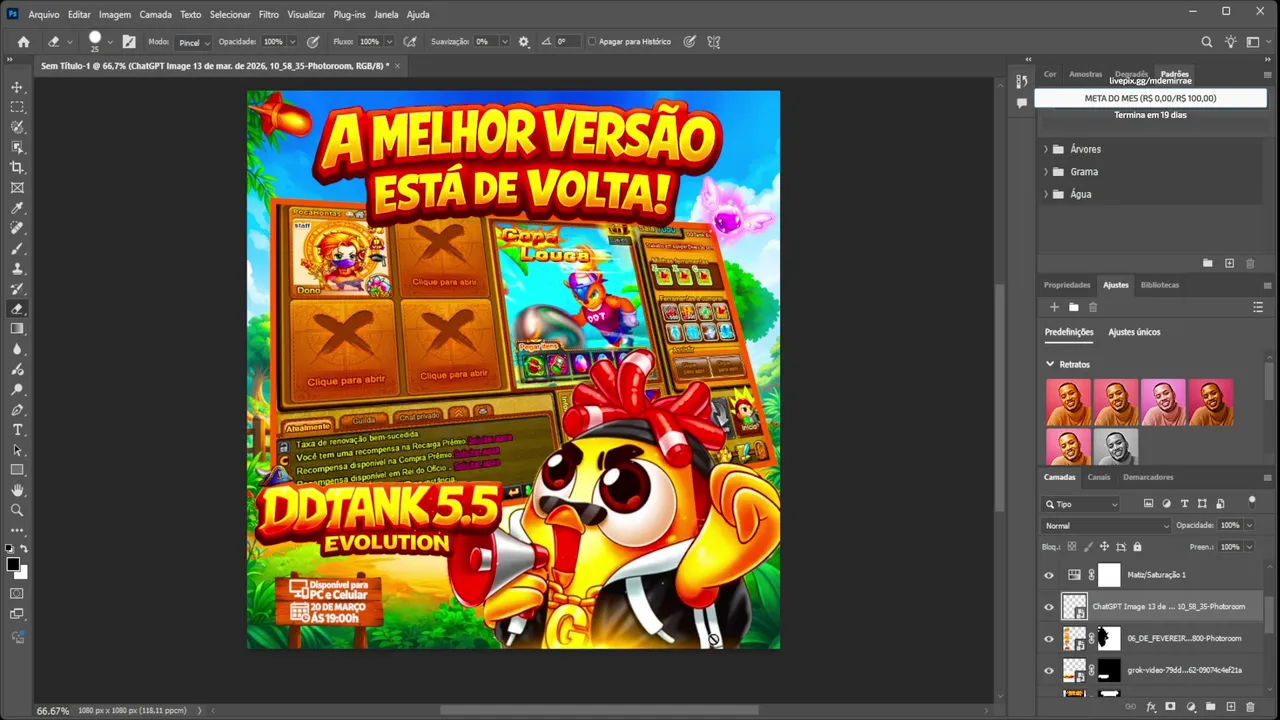This screenshot has height=720, width=1280.
Task: Click the first Retratos preset thumbnail
Action: 1068,402
